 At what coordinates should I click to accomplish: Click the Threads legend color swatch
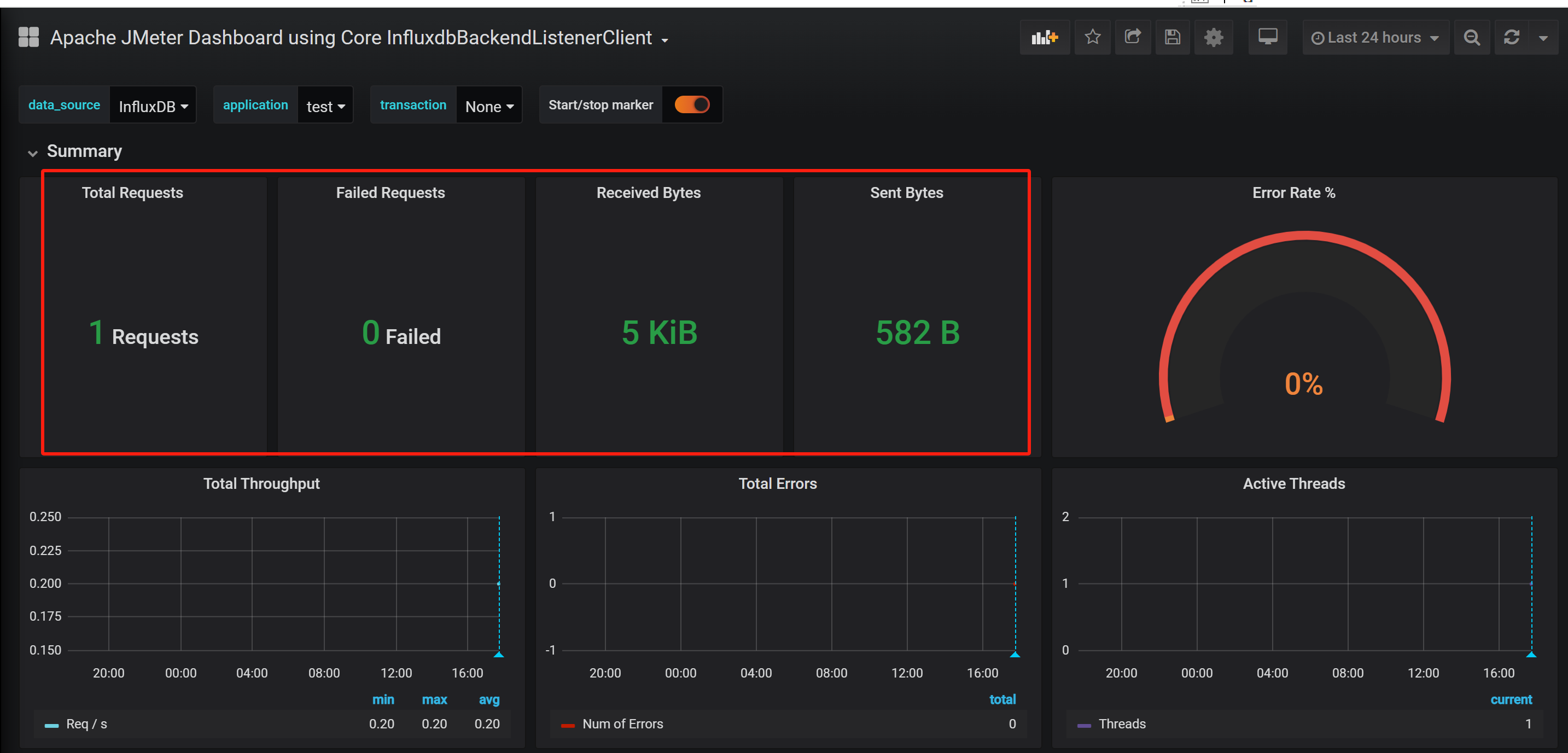[1083, 725]
